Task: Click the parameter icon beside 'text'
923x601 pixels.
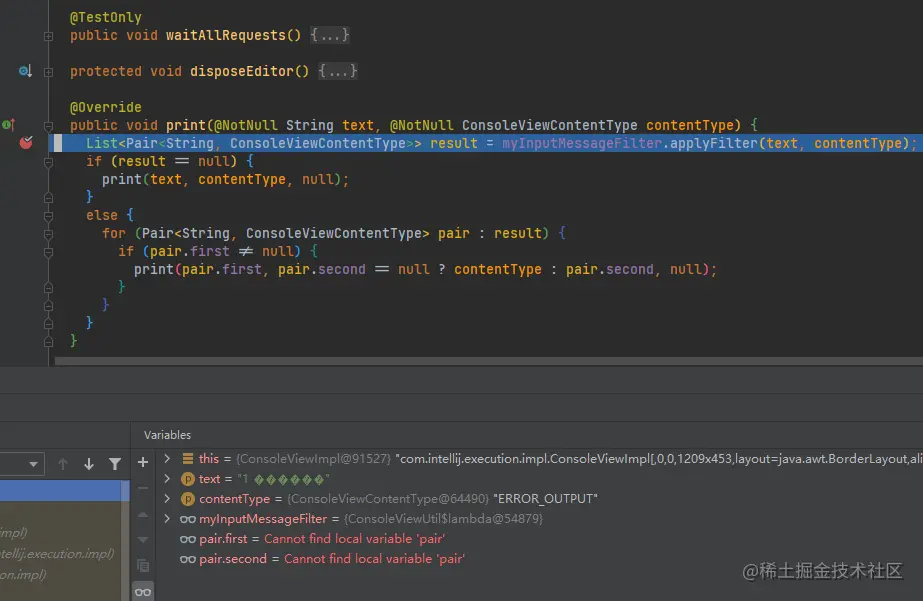Action: 188,479
